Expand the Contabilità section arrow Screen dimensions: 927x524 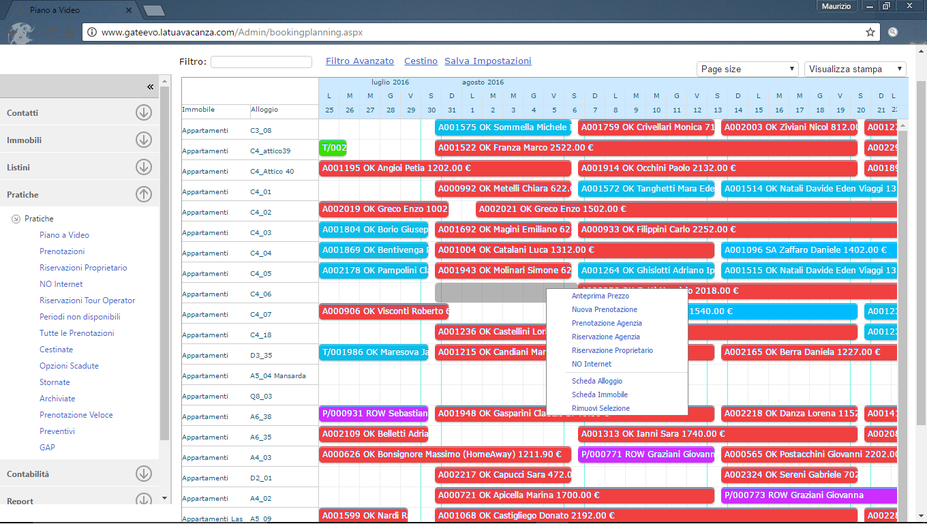click(x=144, y=474)
